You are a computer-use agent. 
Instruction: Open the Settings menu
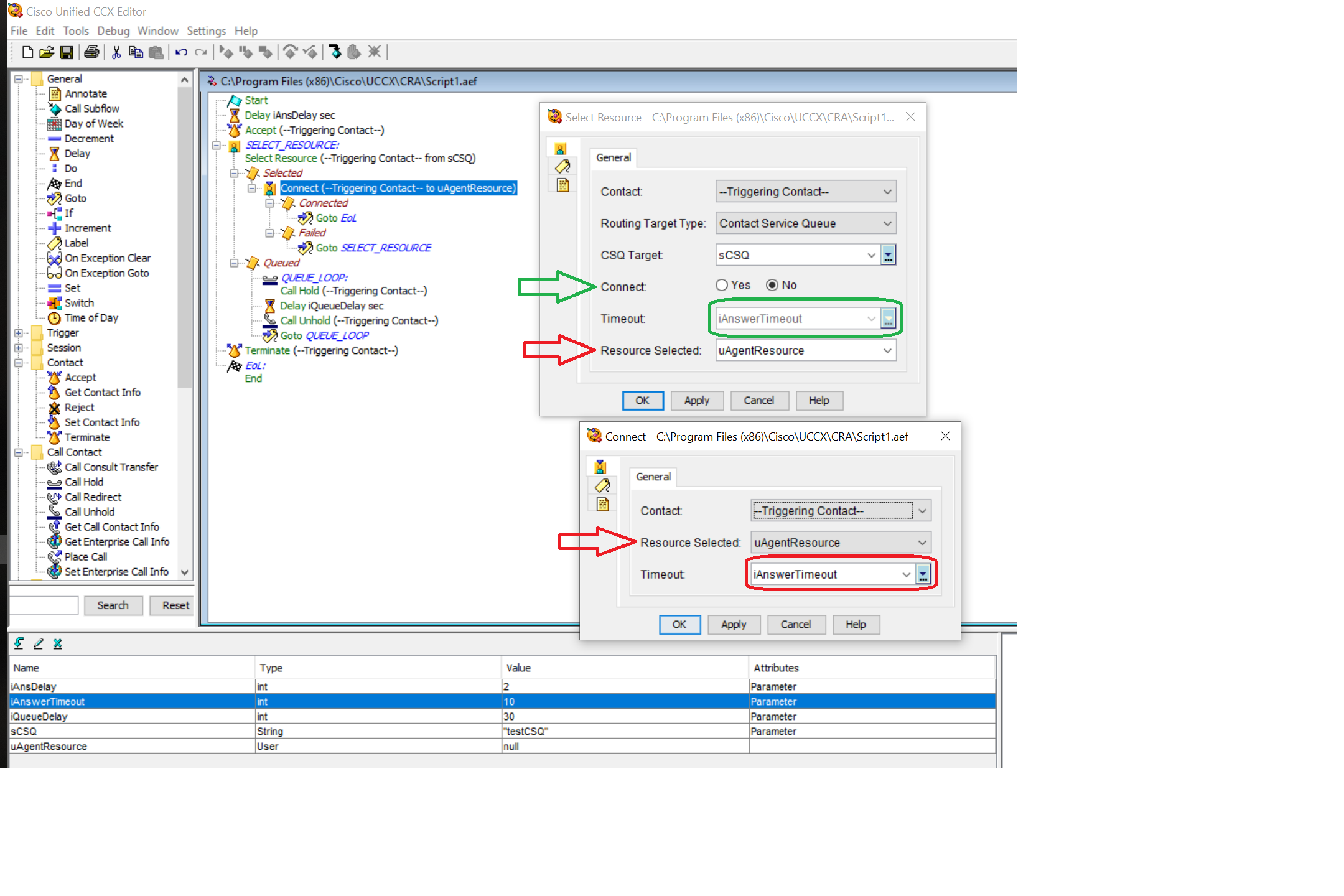point(206,31)
